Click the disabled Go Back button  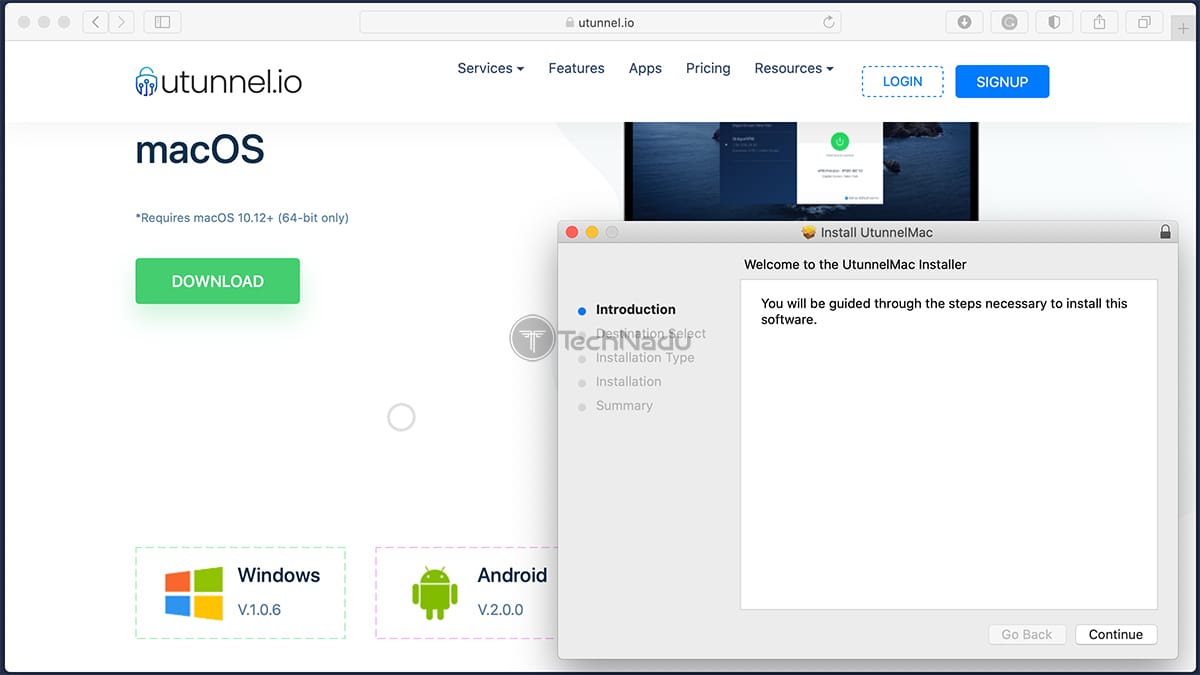[x=1027, y=634]
